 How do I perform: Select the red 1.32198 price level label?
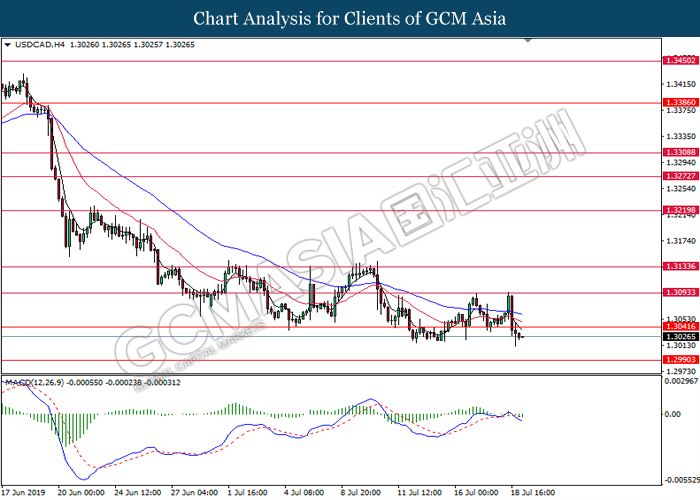tap(680, 210)
